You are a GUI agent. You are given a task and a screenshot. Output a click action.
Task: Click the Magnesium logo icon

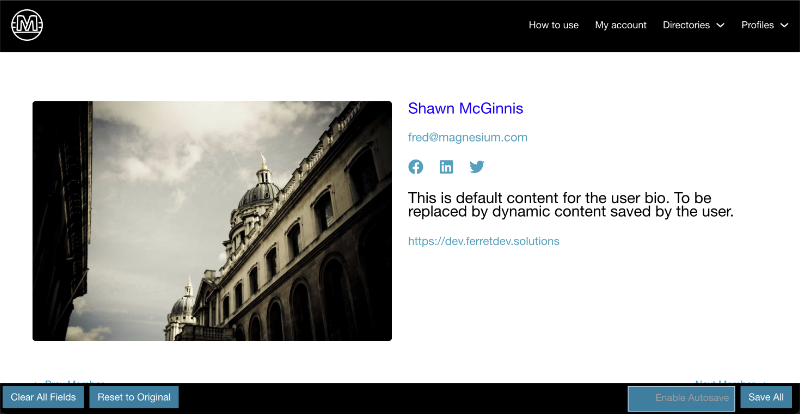pos(27,26)
